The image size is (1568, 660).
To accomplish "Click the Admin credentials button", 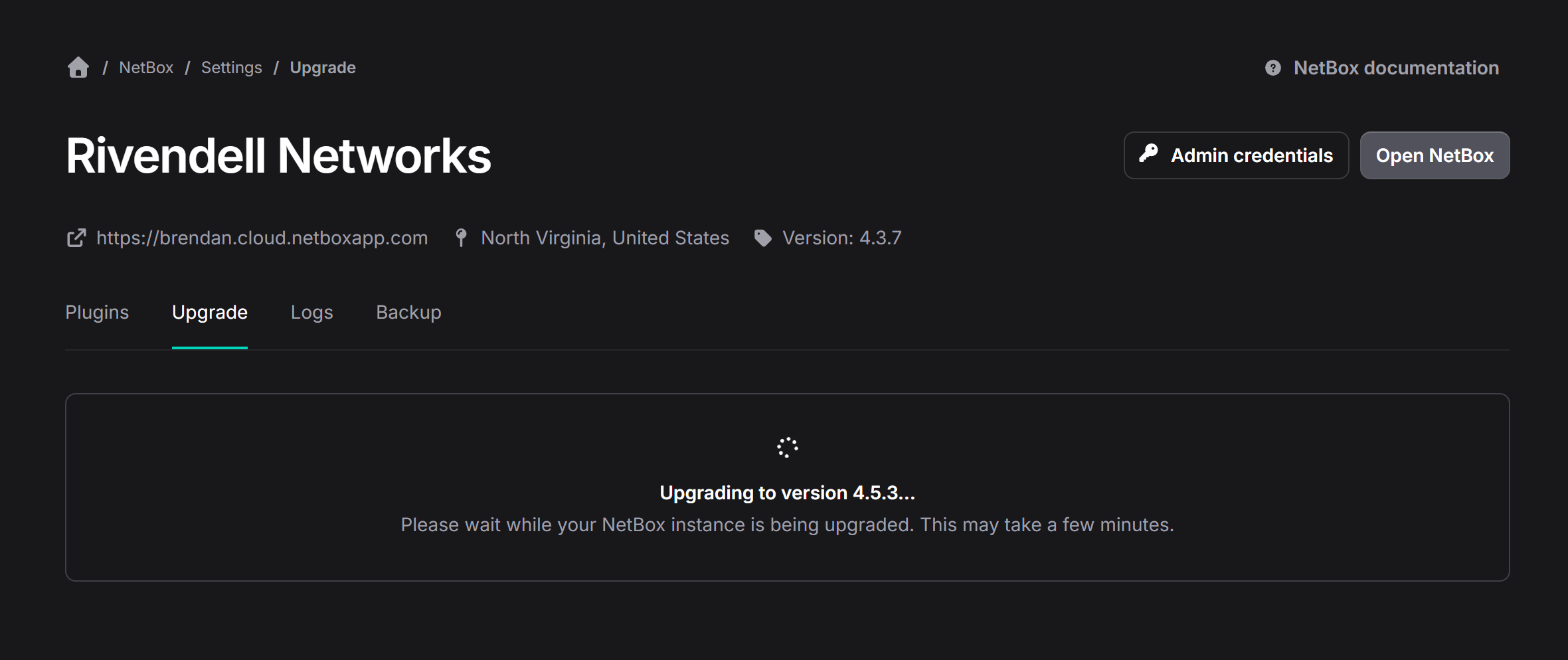I will tap(1235, 155).
